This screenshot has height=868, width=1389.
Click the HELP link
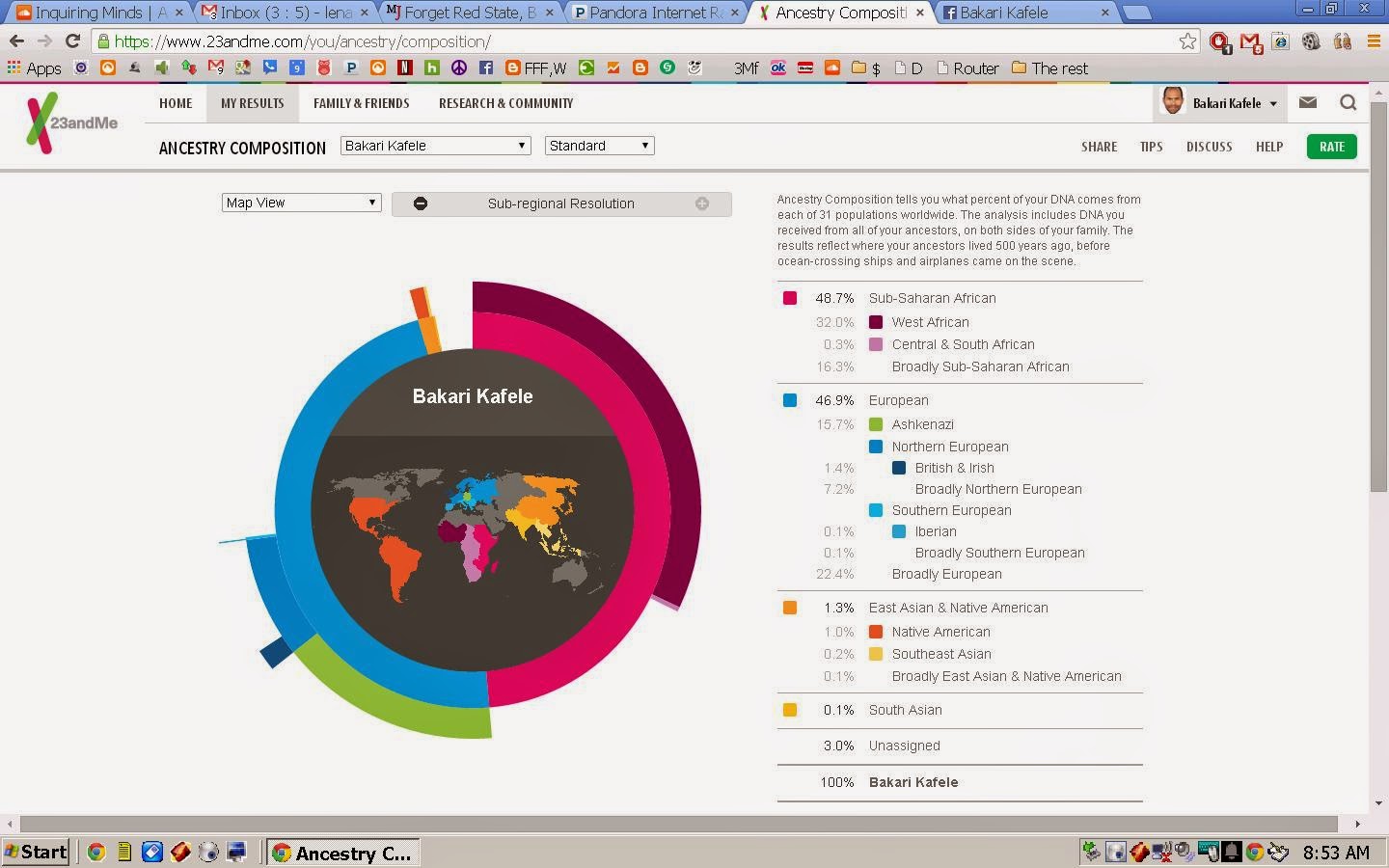point(1269,147)
